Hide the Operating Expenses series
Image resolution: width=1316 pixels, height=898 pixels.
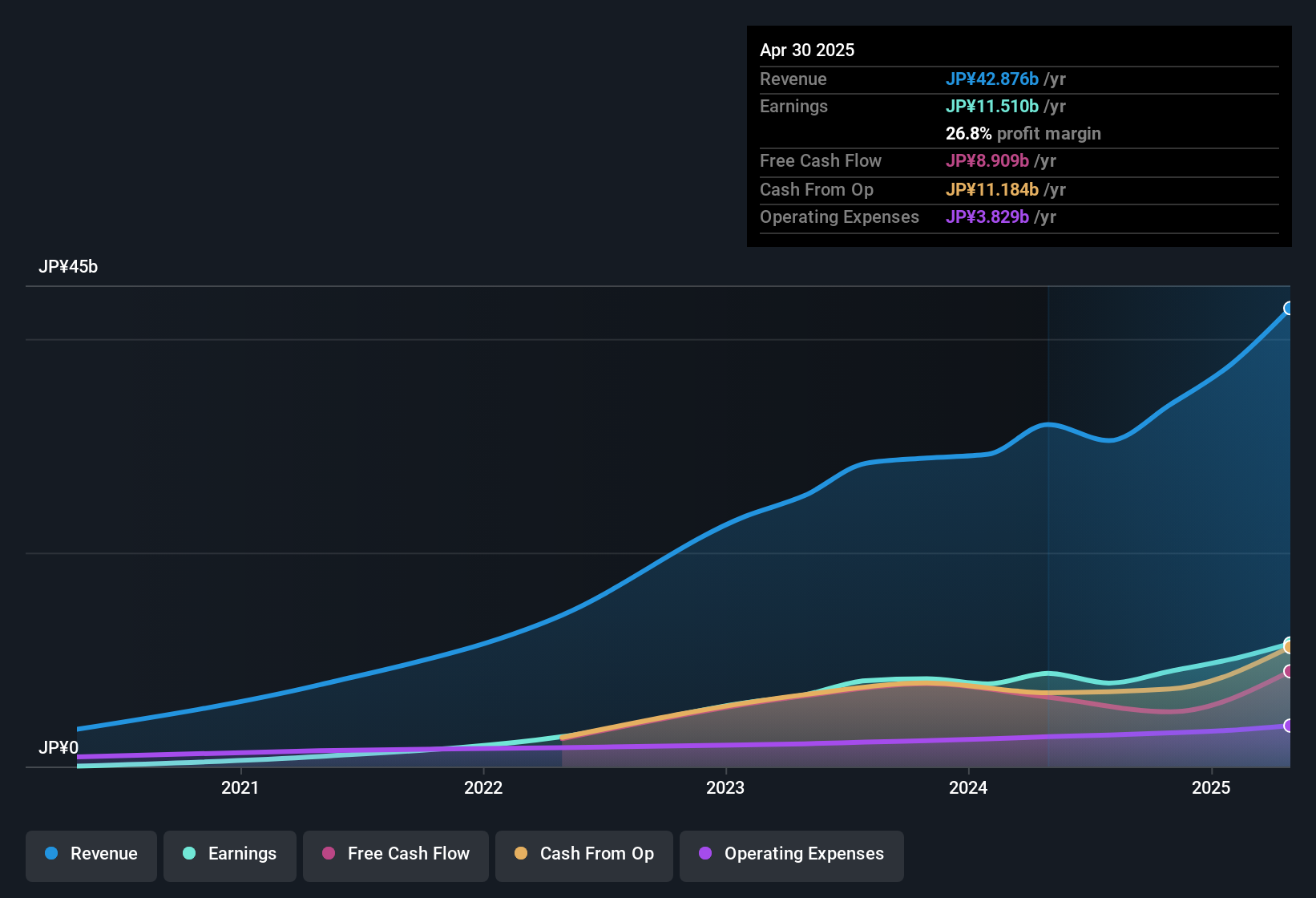click(x=792, y=856)
